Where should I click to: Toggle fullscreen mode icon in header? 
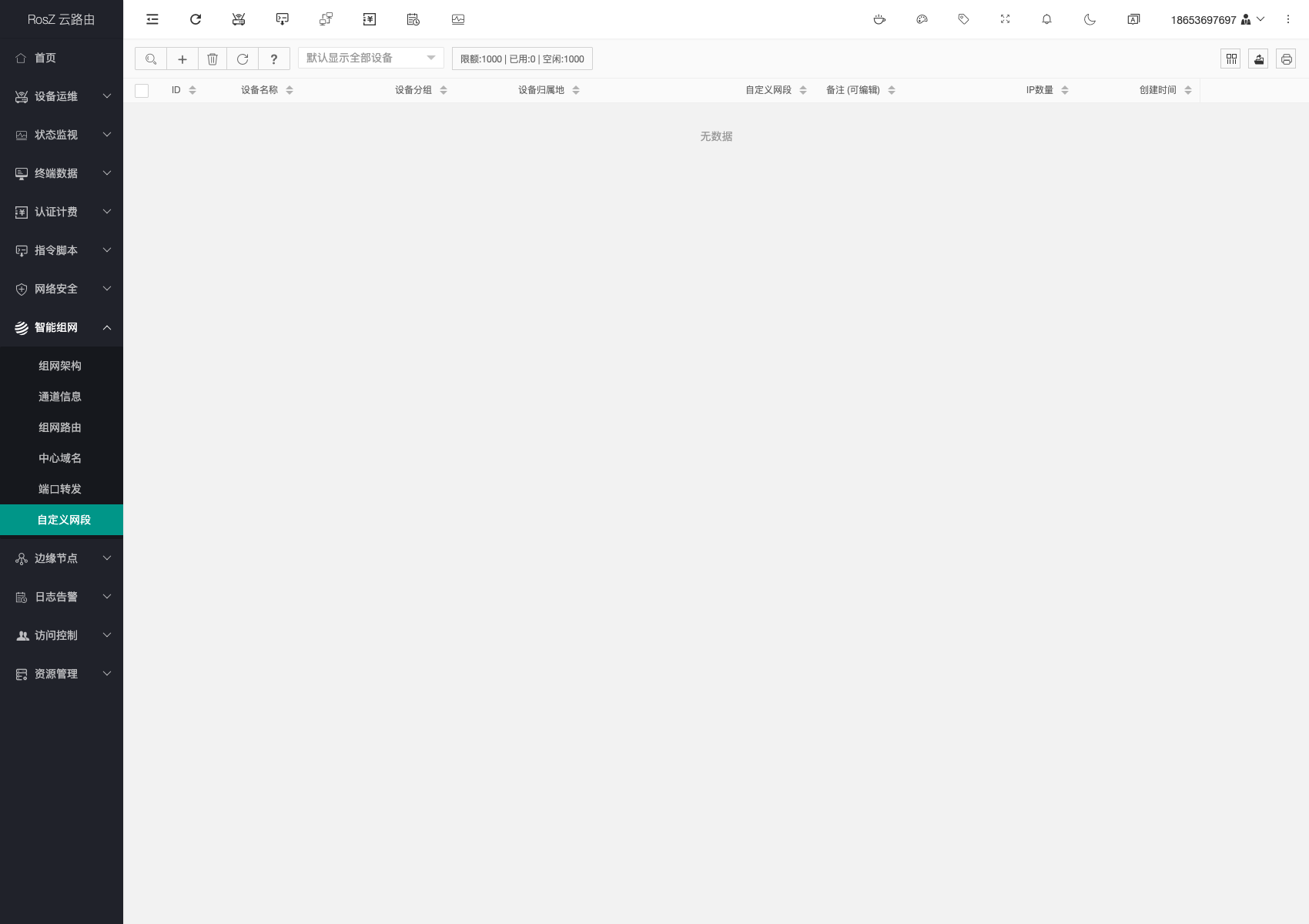click(1005, 19)
